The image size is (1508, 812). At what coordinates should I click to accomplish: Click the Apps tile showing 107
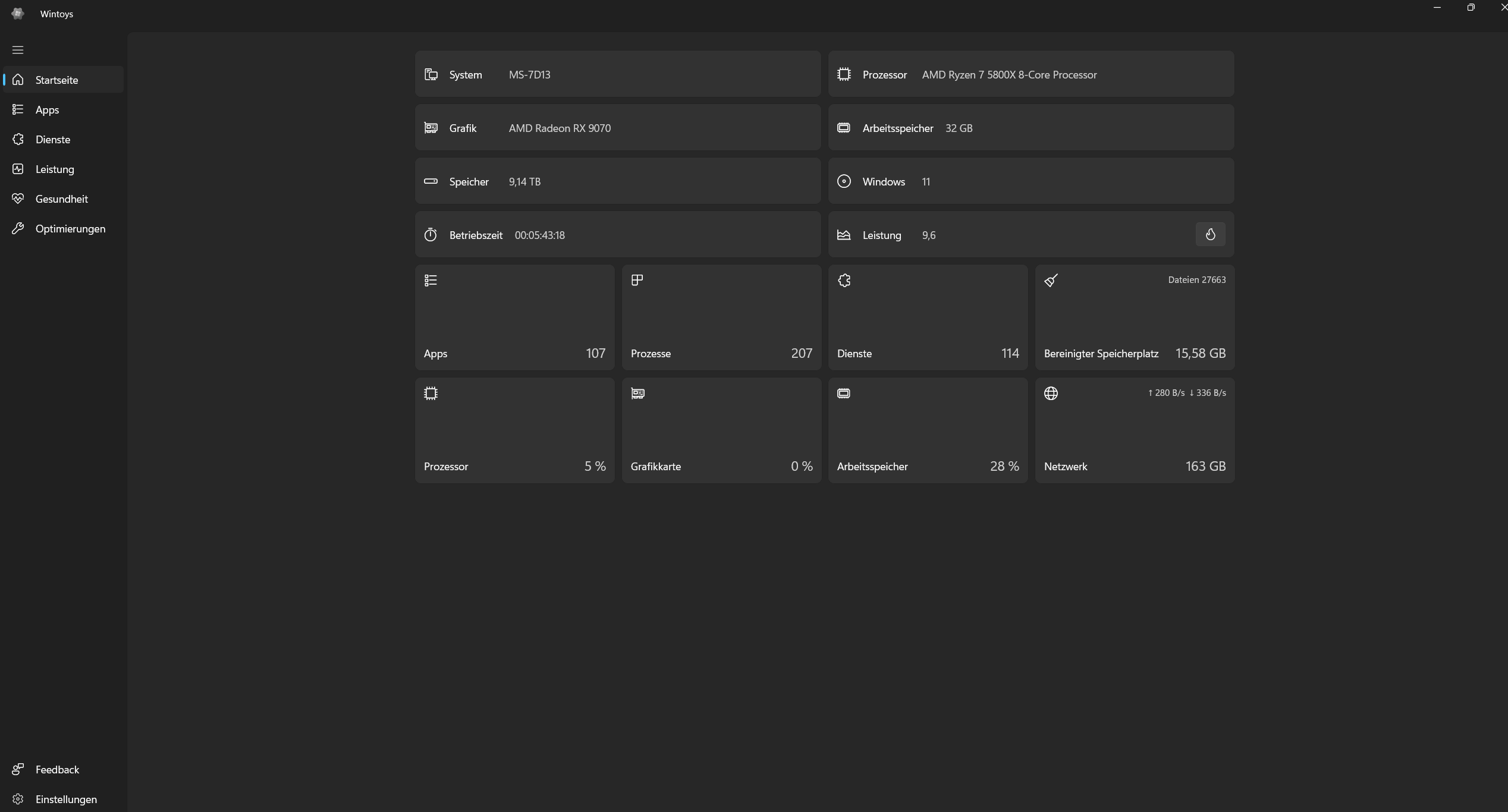[514, 318]
